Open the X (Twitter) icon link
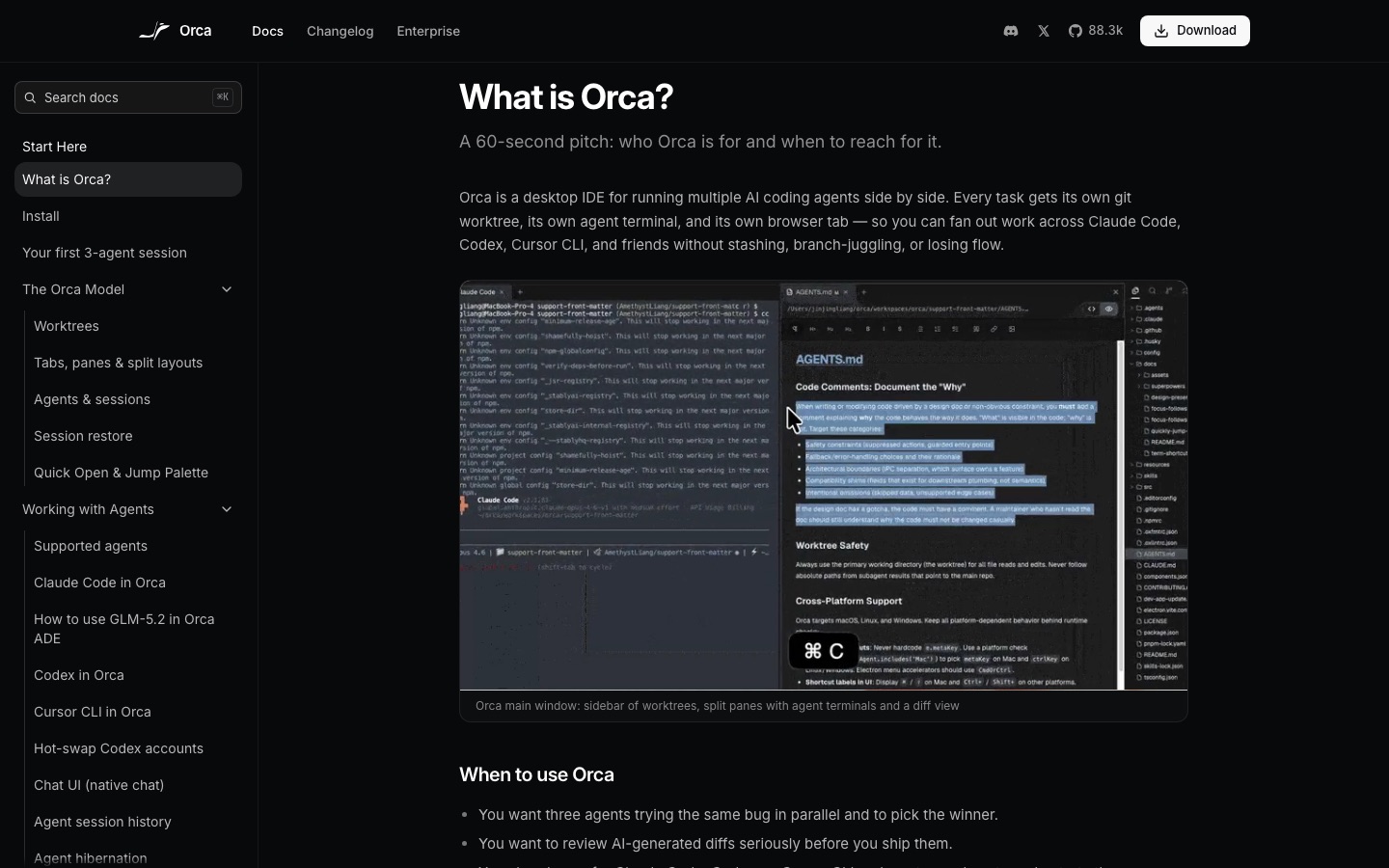The height and width of the screenshot is (868, 1389). pos(1044,31)
